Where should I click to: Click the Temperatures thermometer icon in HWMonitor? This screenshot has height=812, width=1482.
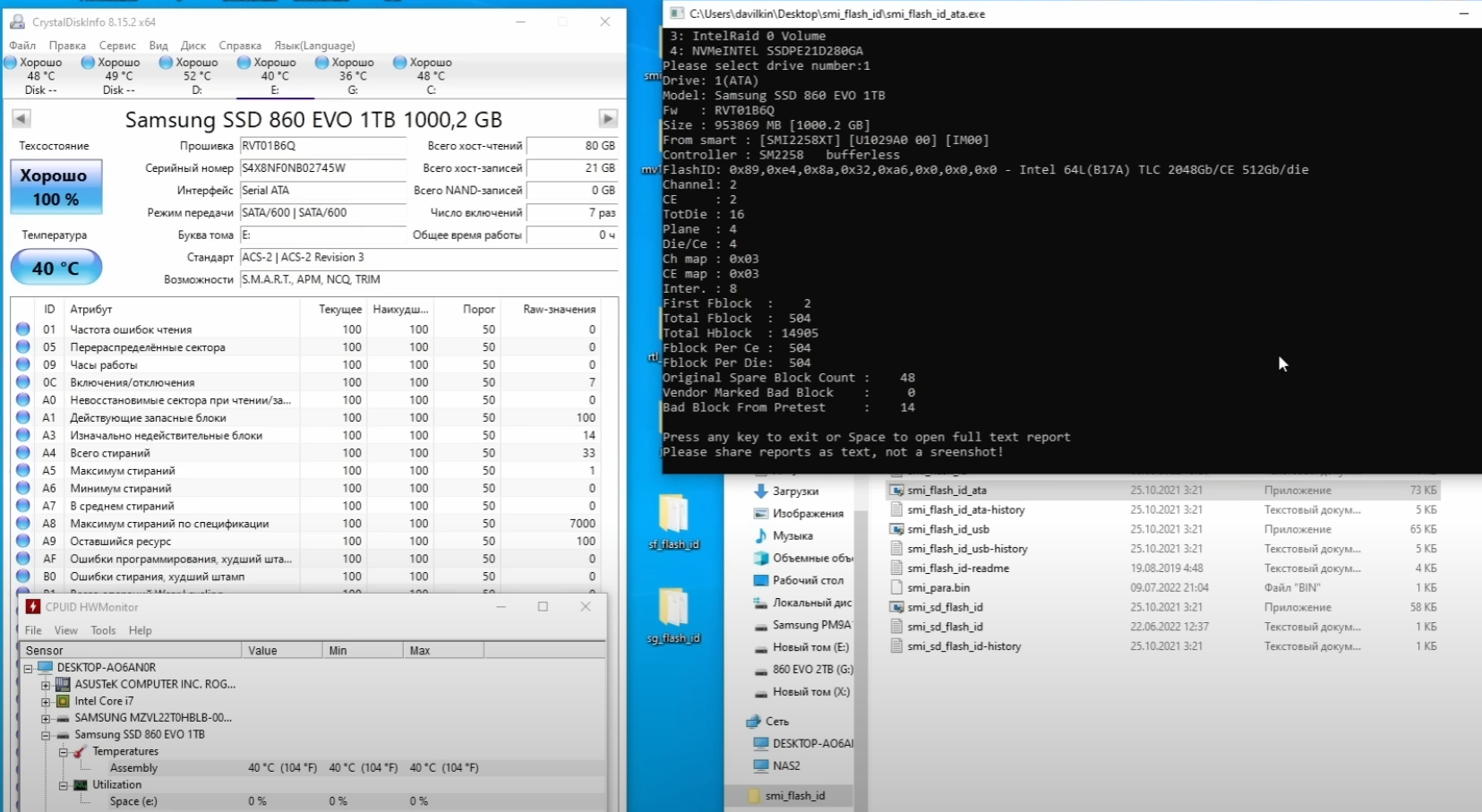pyautogui.click(x=80, y=751)
